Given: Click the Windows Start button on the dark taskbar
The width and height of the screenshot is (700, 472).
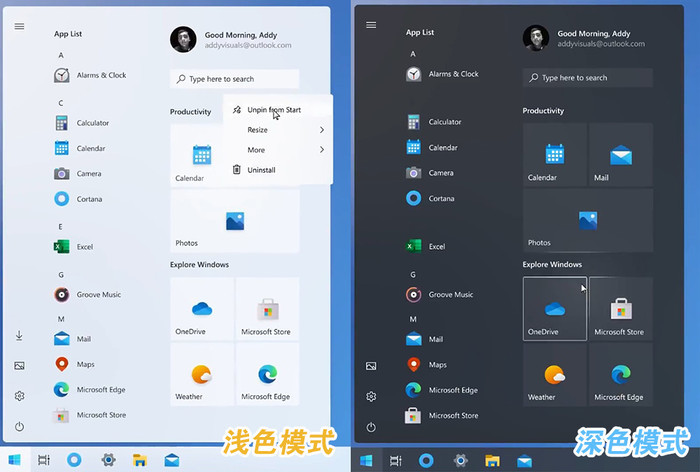Looking at the screenshot, I should coord(366,460).
